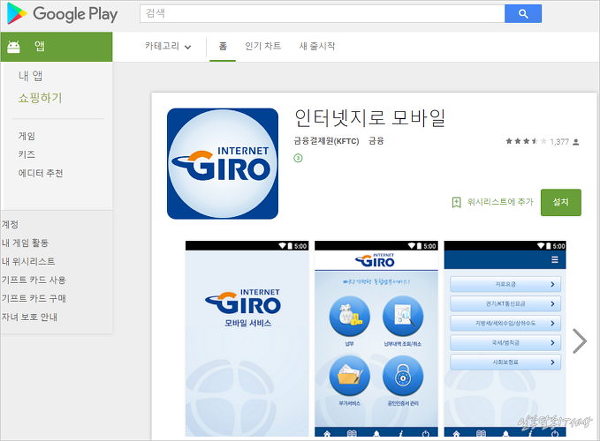600x441 pixels.
Task: Click the wishlist bookmark icon
Action: pos(456,202)
